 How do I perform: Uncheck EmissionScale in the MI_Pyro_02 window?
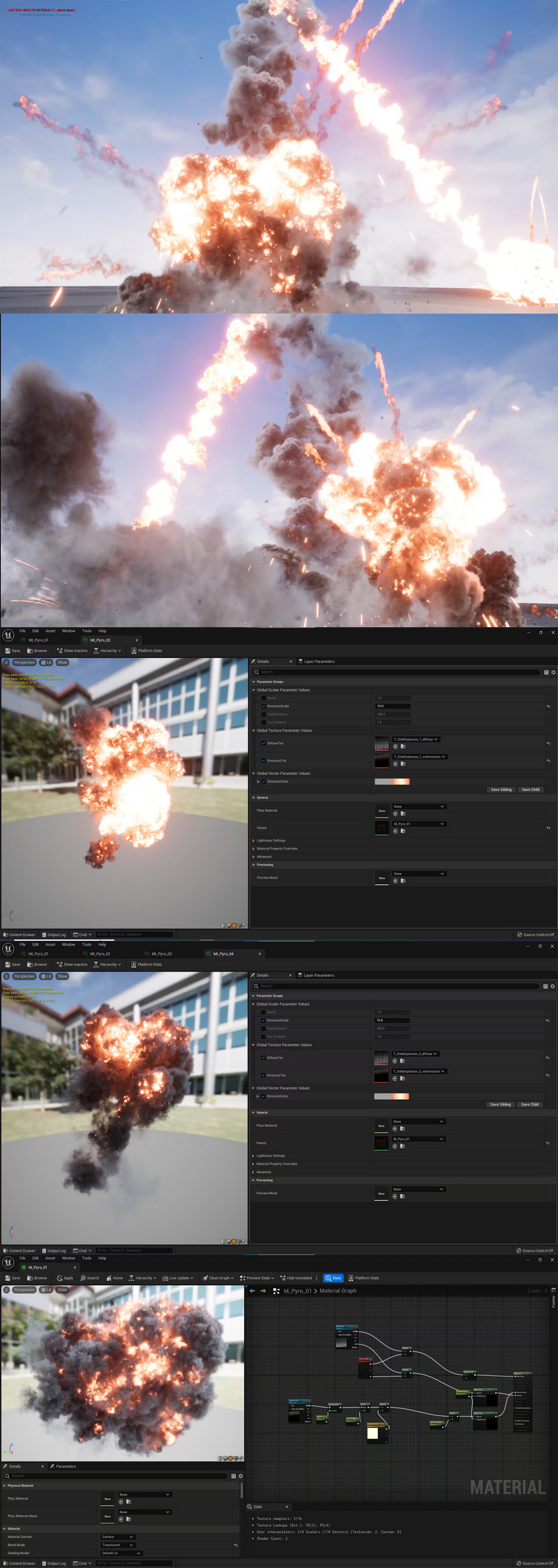tap(263, 706)
